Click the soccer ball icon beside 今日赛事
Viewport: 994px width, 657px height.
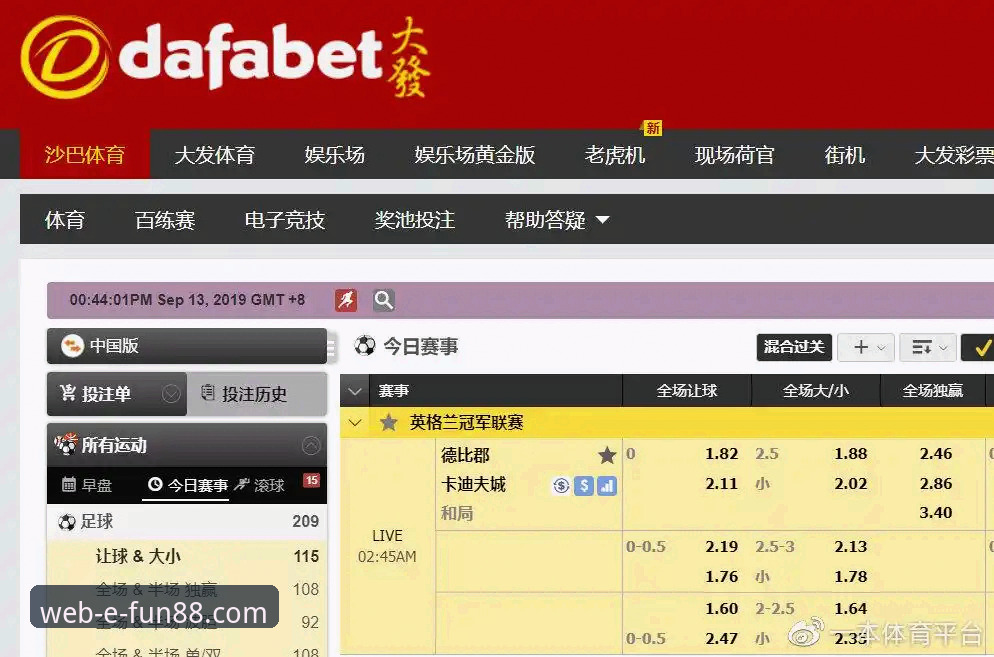[365, 346]
